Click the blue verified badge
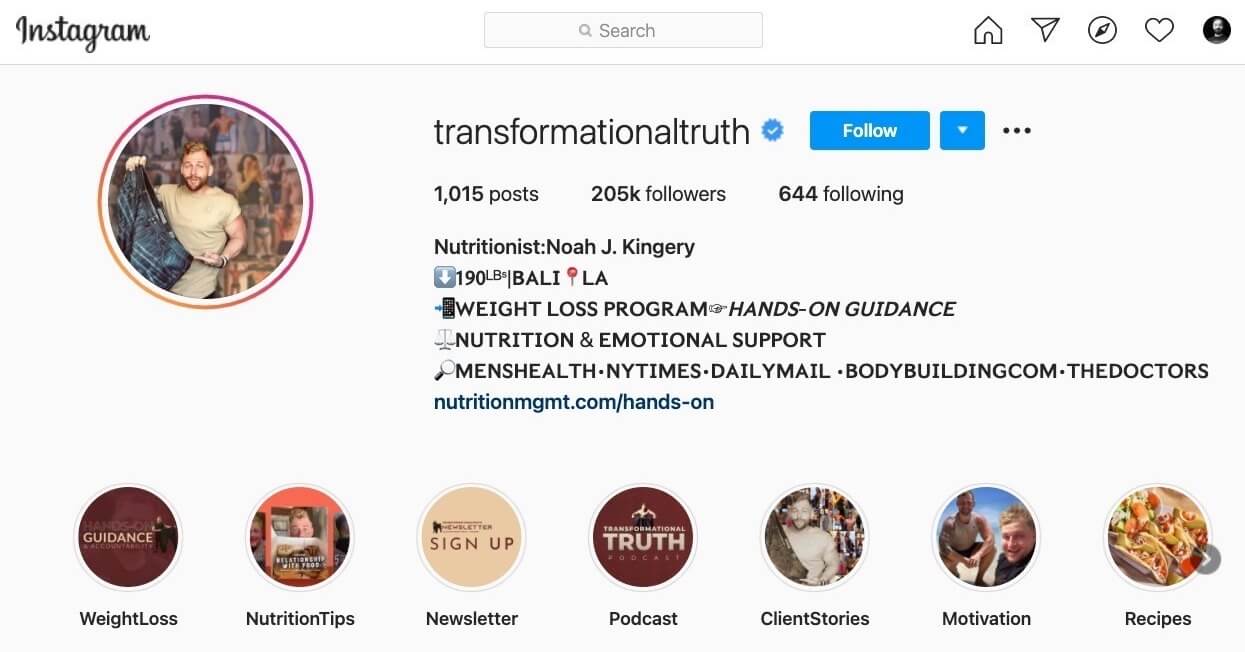Image resolution: width=1245 pixels, height=652 pixels. 773,130
